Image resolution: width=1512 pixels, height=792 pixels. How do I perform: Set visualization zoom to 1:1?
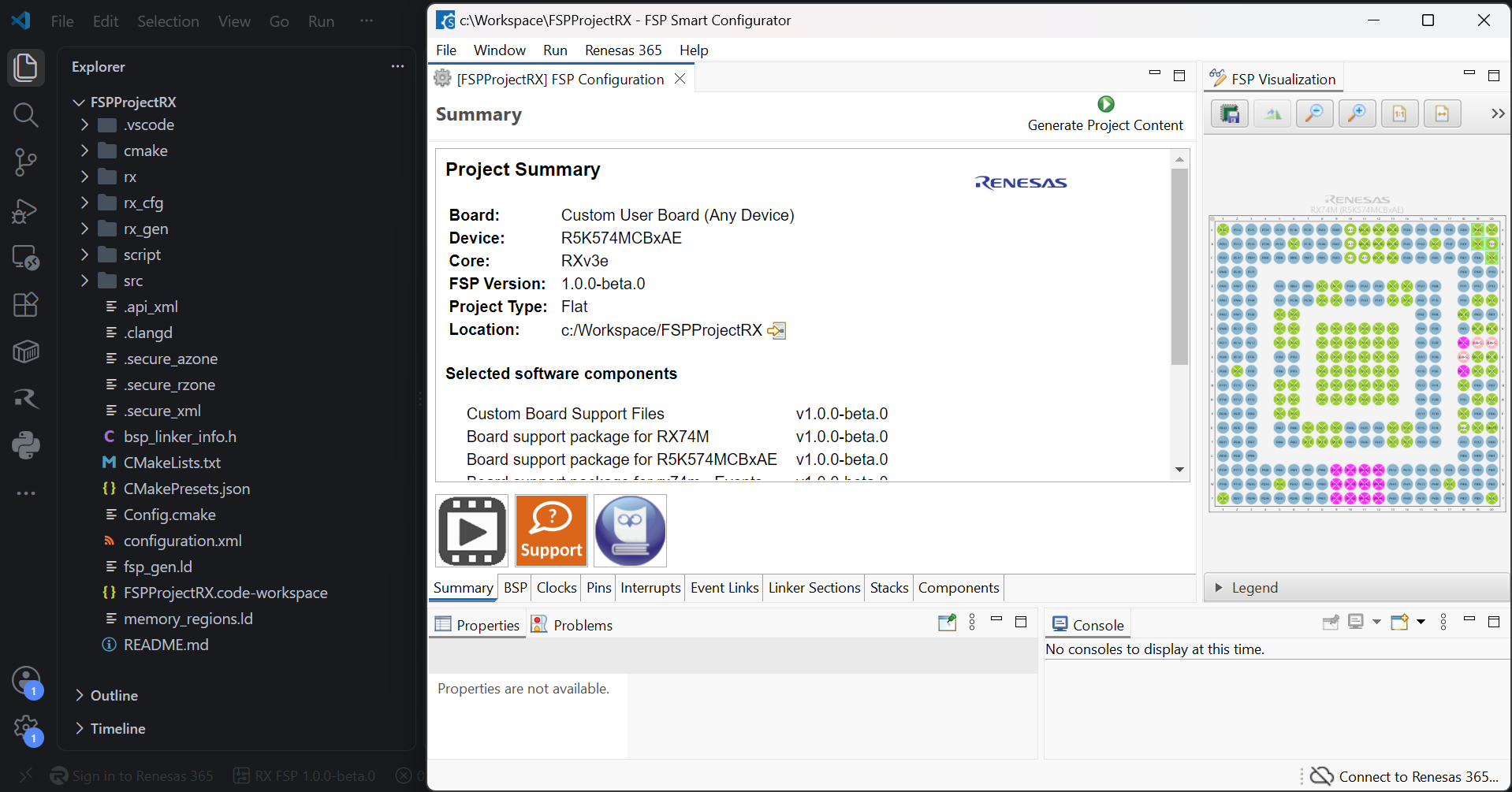point(1400,113)
